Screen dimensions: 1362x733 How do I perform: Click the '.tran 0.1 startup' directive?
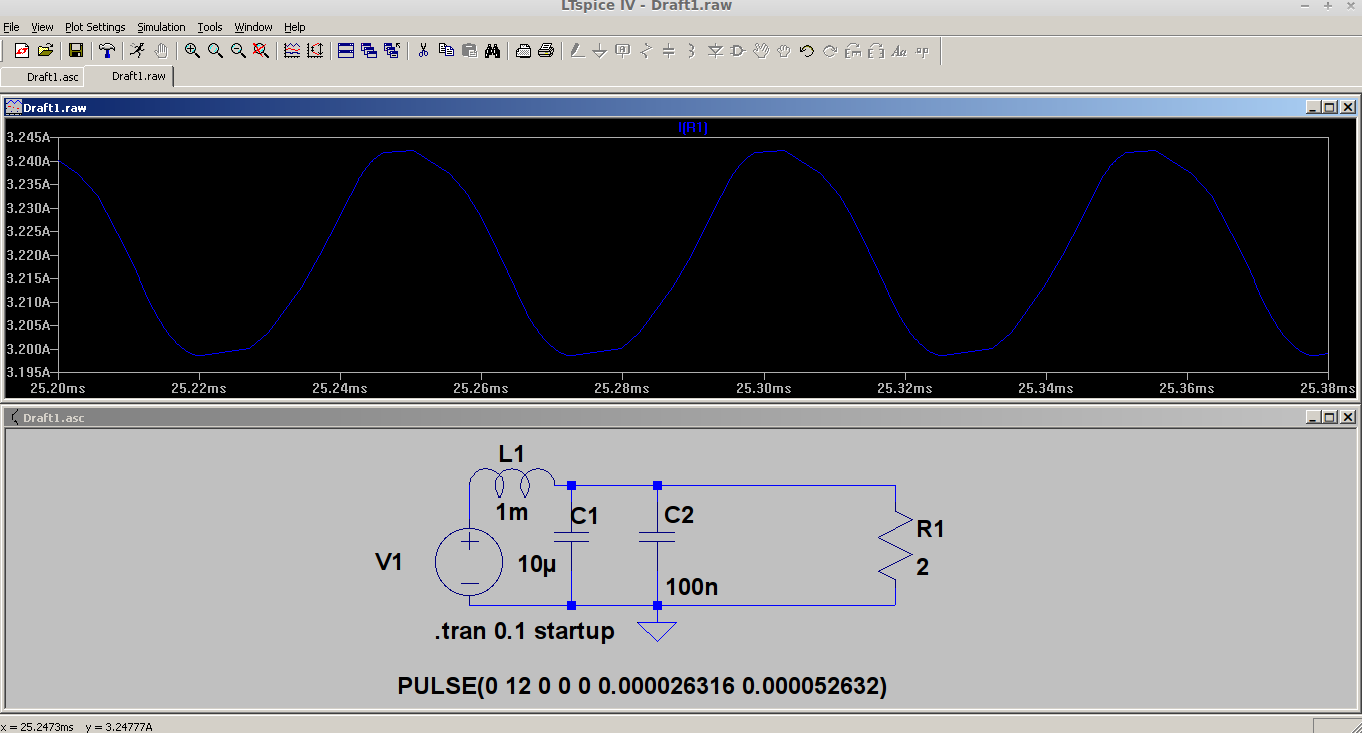coord(524,632)
